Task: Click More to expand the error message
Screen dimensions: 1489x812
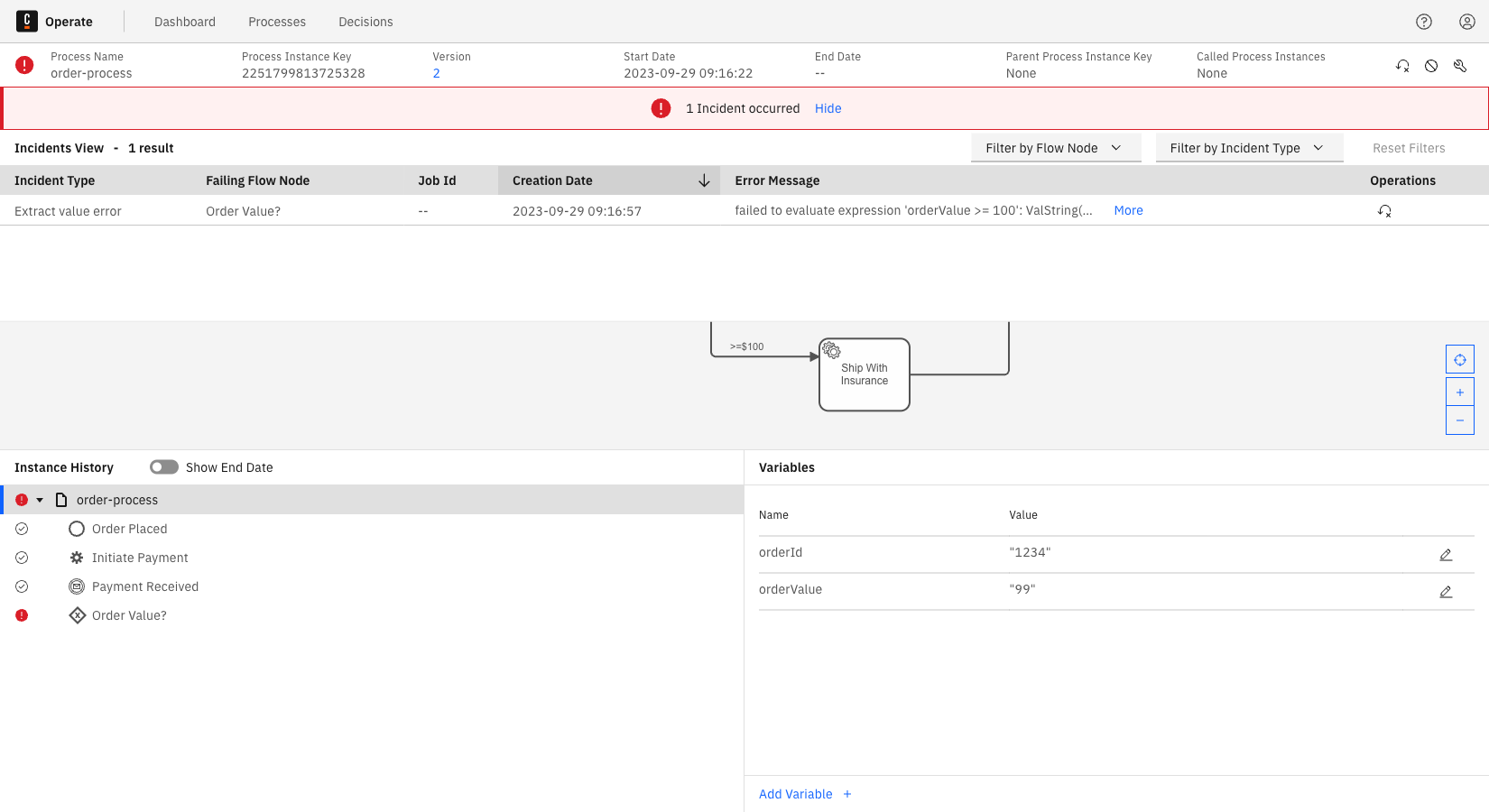Action: (x=1128, y=210)
